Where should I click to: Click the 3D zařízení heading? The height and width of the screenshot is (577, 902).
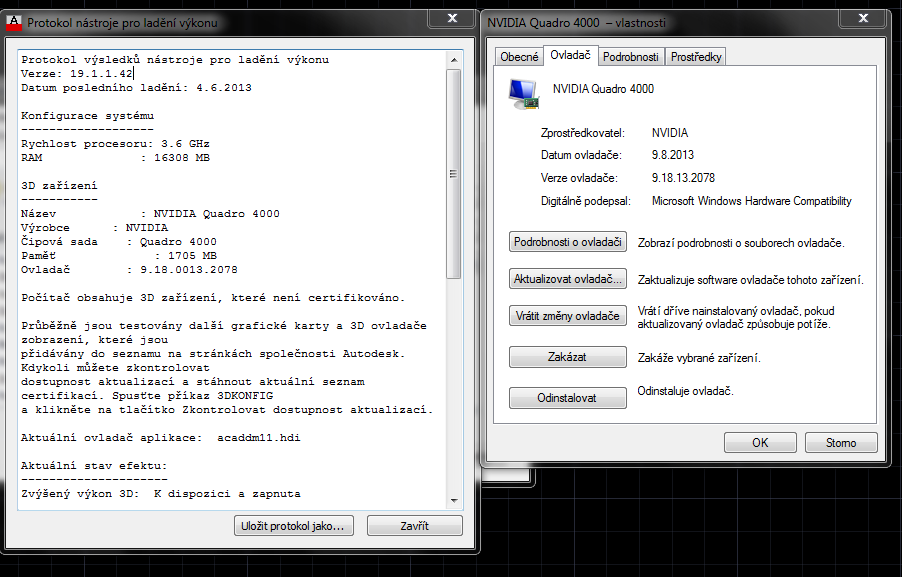click(x=59, y=186)
